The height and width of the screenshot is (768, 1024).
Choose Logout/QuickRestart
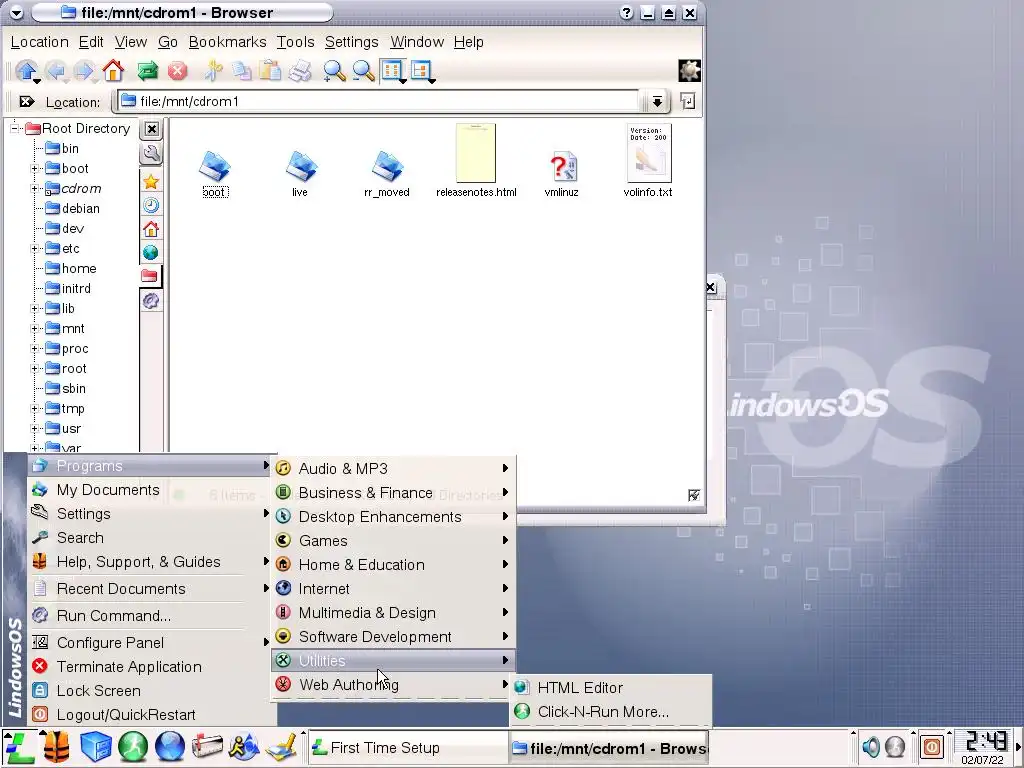coord(150,714)
